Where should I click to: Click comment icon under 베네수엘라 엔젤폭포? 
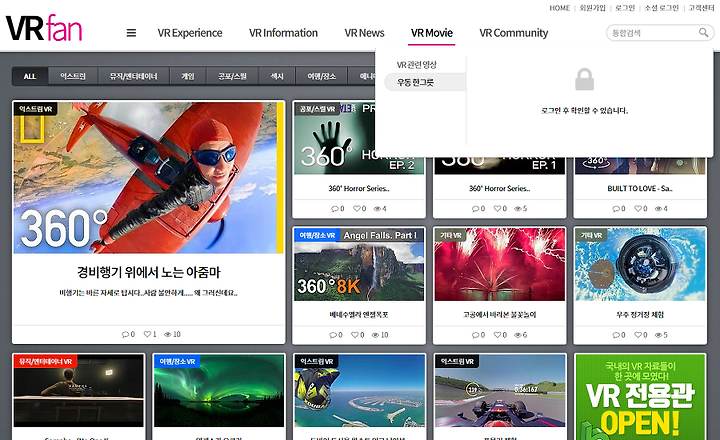point(333,335)
